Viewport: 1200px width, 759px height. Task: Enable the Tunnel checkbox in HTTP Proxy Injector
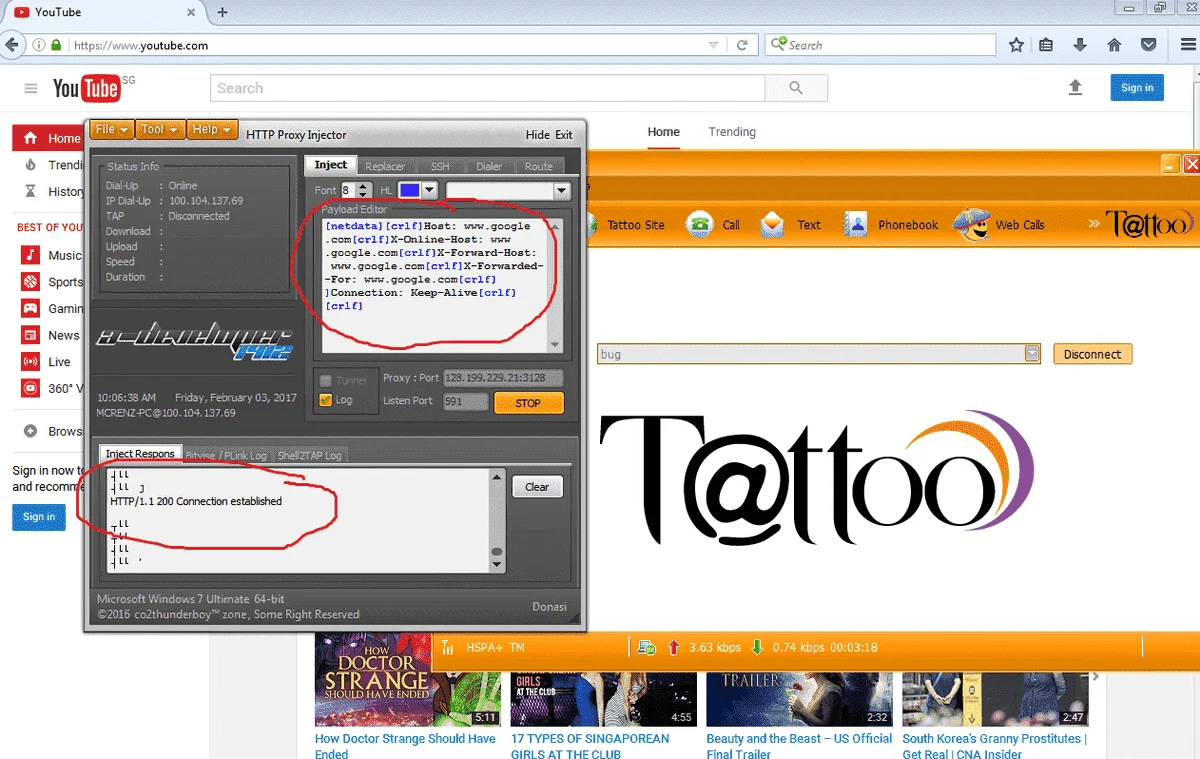[x=325, y=381]
